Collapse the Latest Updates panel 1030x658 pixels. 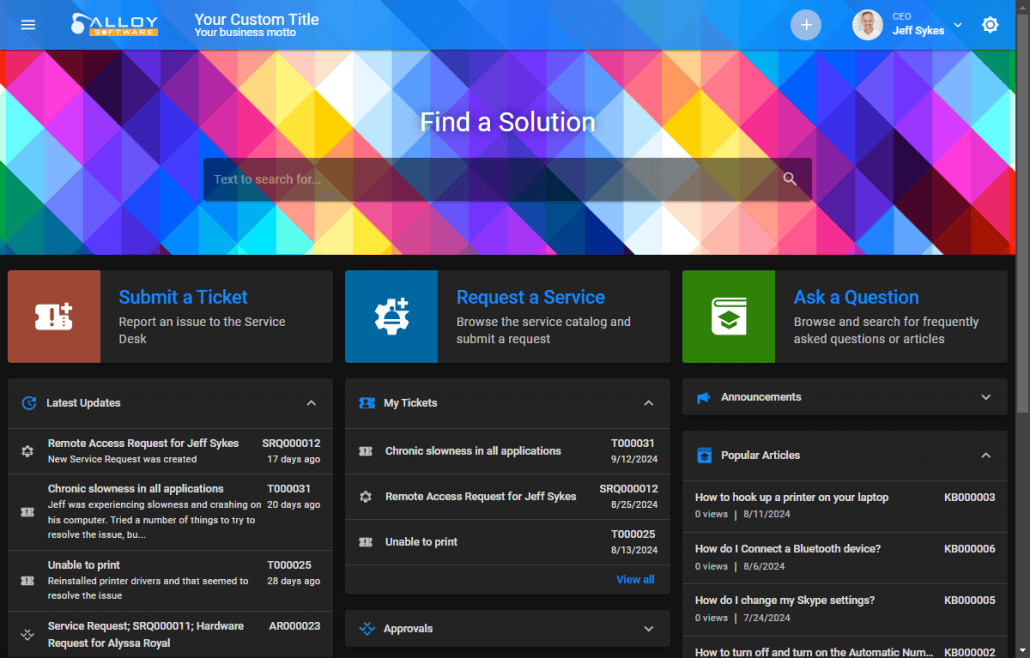[311, 402]
